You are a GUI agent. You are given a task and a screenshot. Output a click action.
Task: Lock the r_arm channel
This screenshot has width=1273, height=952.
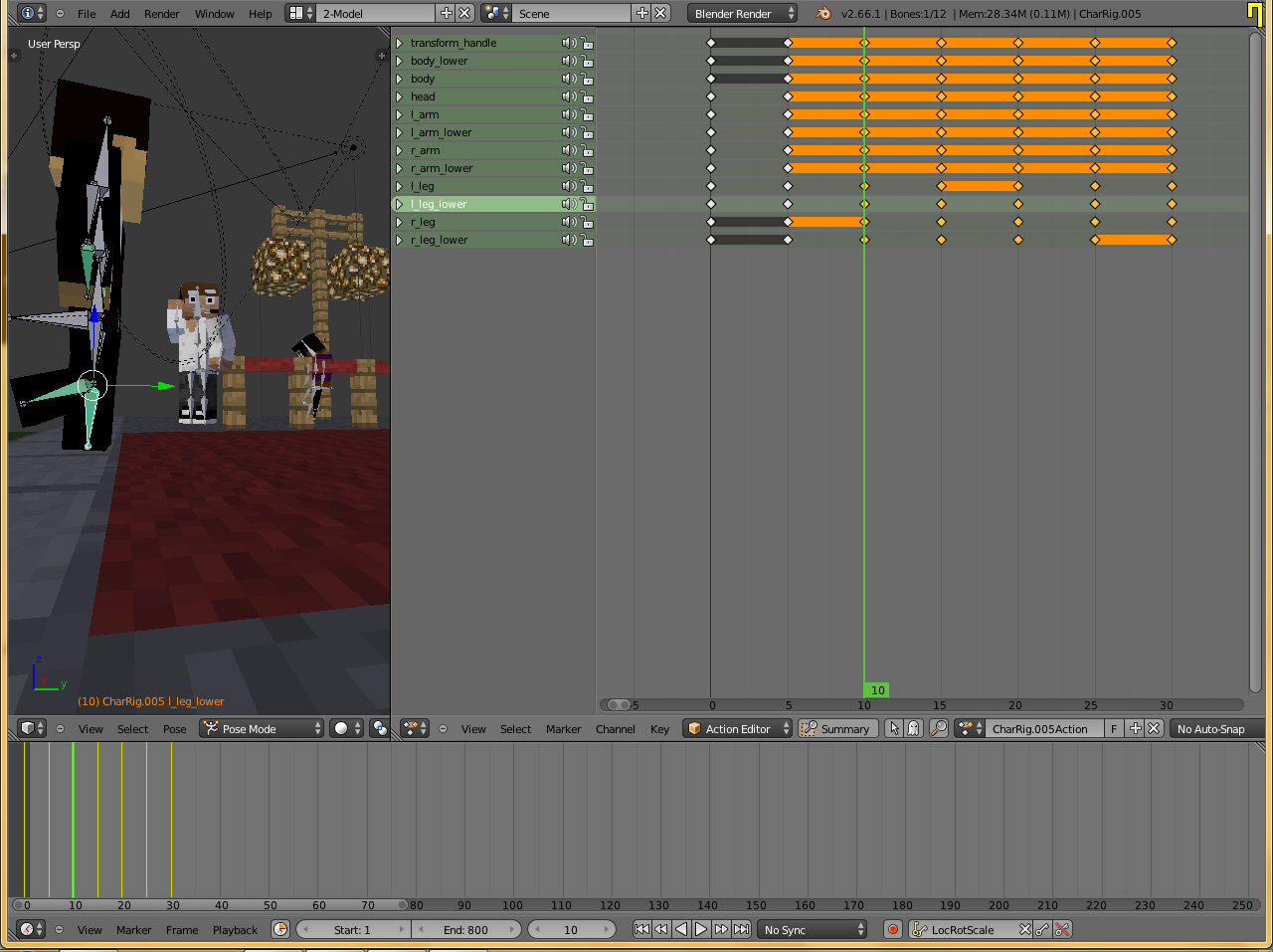coord(587,150)
